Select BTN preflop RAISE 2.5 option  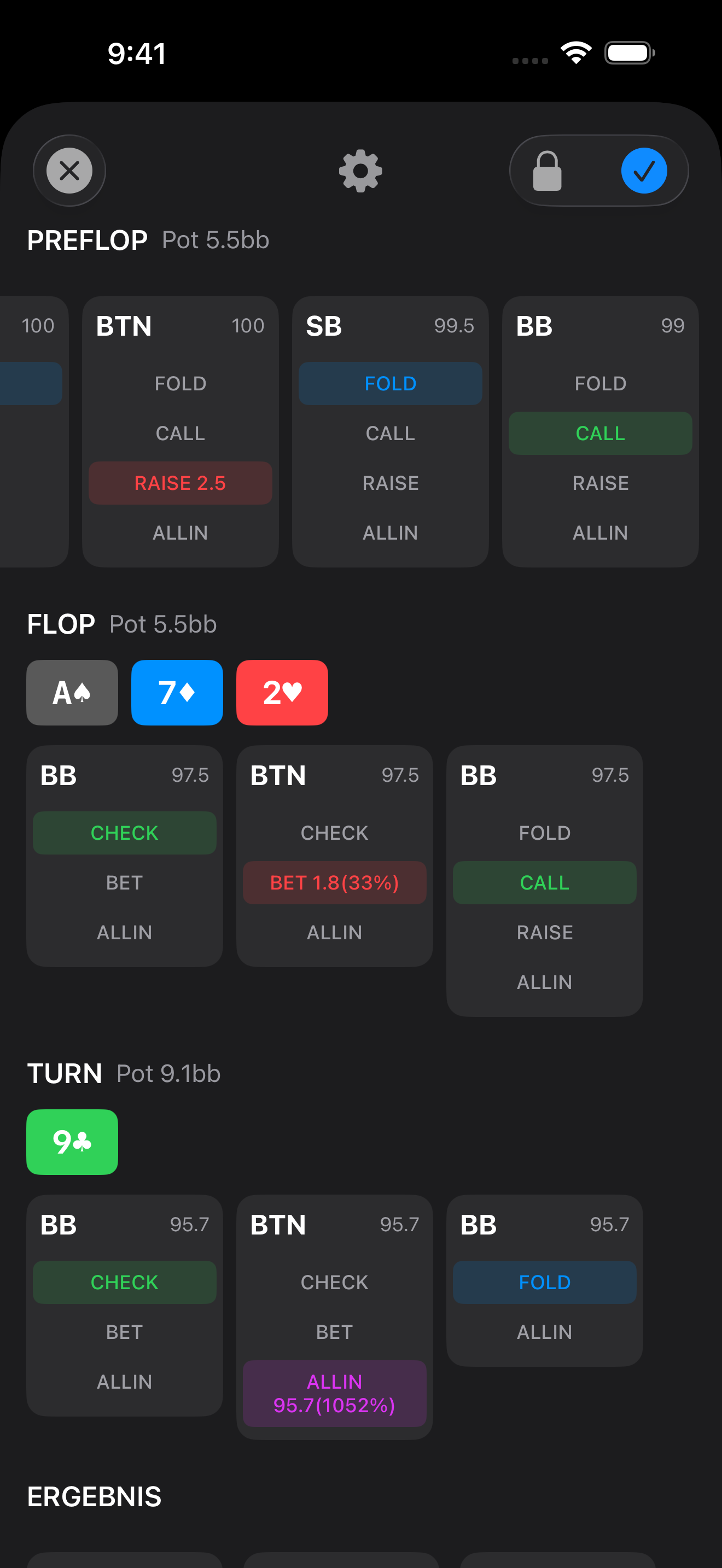[x=180, y=483]
